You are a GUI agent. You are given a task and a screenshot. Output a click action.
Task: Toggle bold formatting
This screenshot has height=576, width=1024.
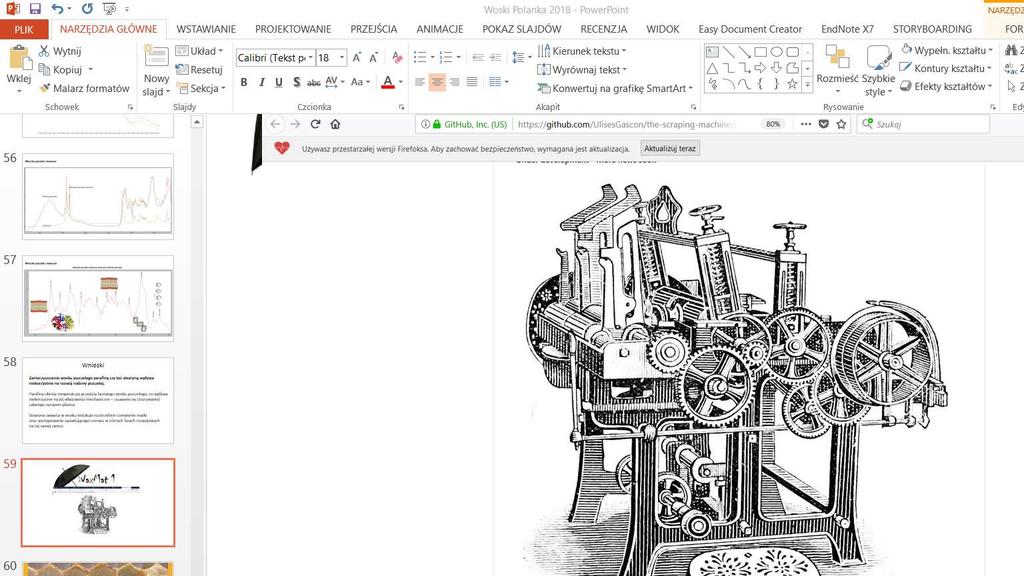coord(244,82)
